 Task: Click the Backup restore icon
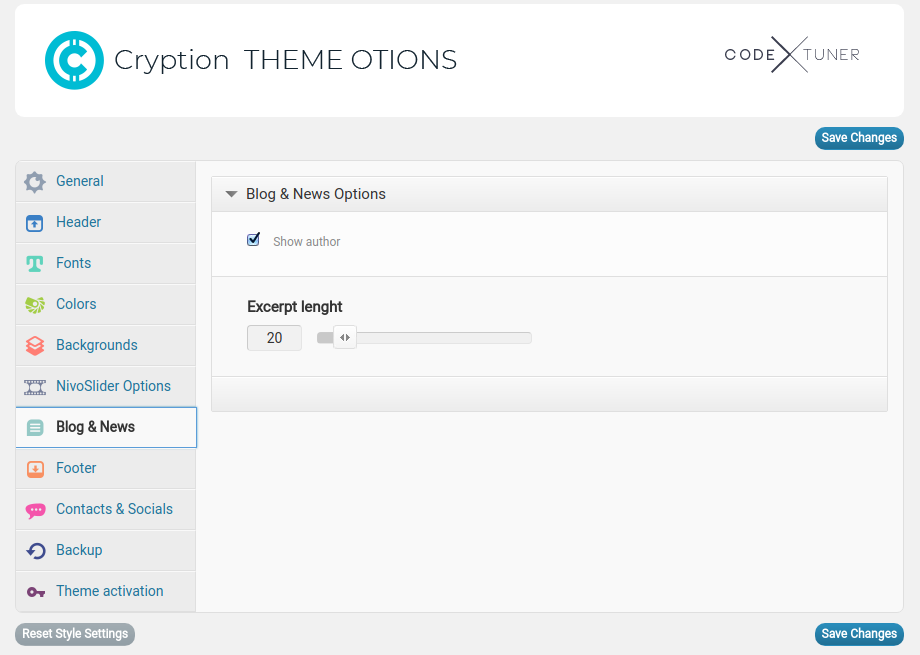tap(35, 551)
